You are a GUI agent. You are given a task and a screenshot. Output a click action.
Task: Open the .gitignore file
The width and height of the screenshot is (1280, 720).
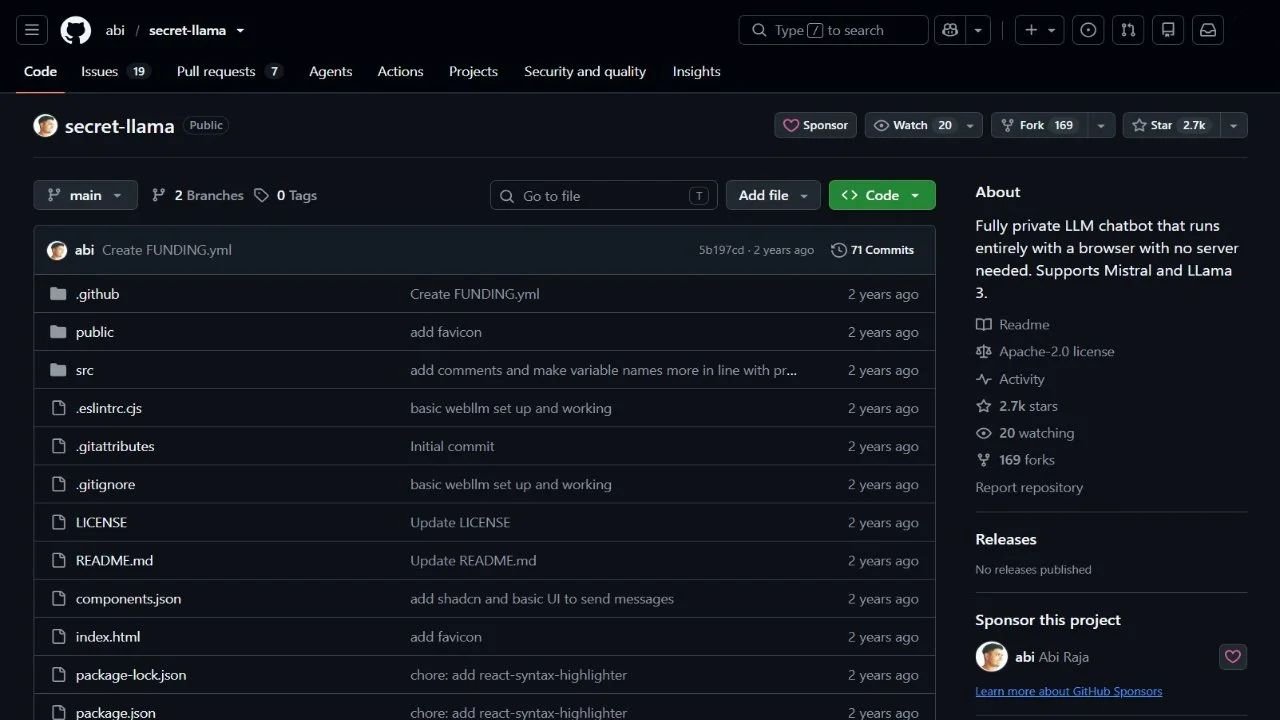[x=105, y=484]
